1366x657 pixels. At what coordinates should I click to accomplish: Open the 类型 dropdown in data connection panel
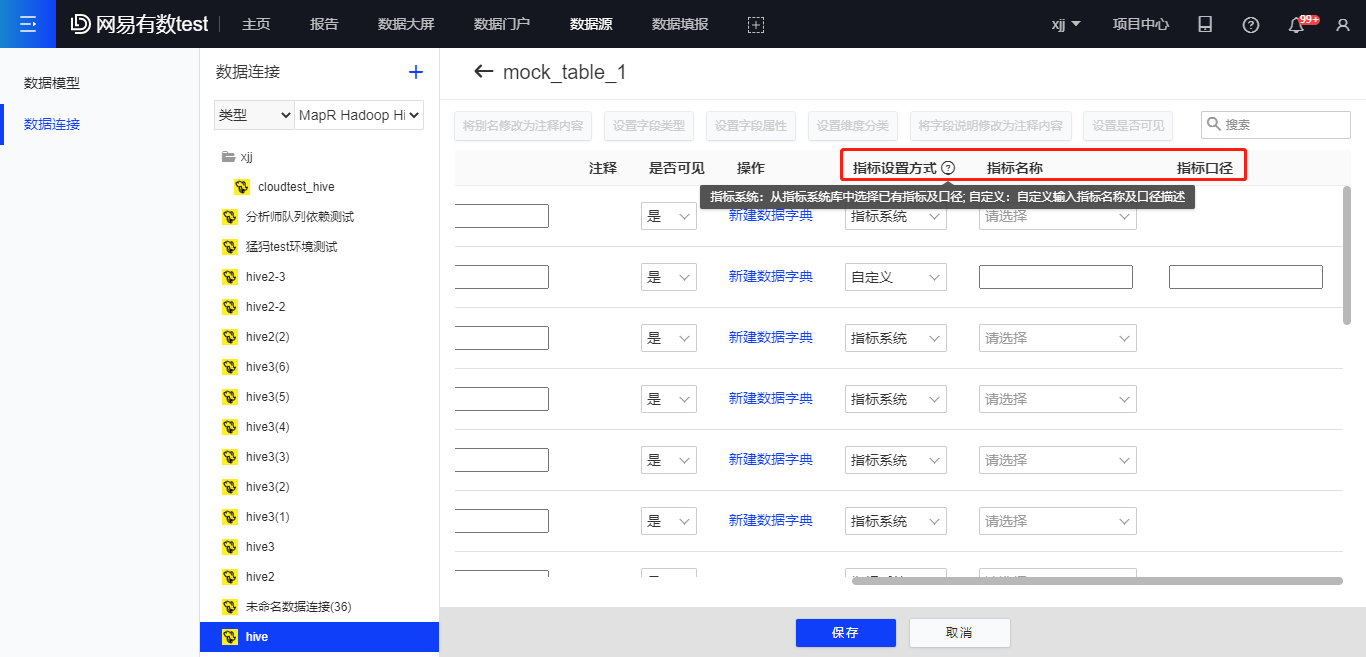[x=254, y=115]
